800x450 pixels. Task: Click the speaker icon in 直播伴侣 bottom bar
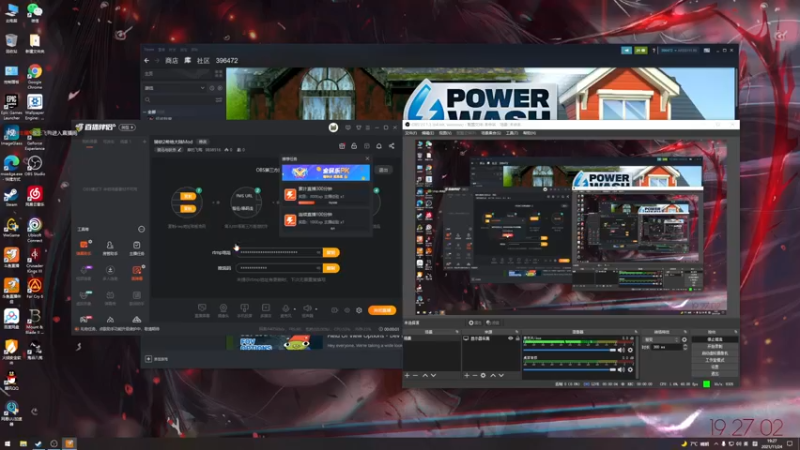click(x=307, y=308)
